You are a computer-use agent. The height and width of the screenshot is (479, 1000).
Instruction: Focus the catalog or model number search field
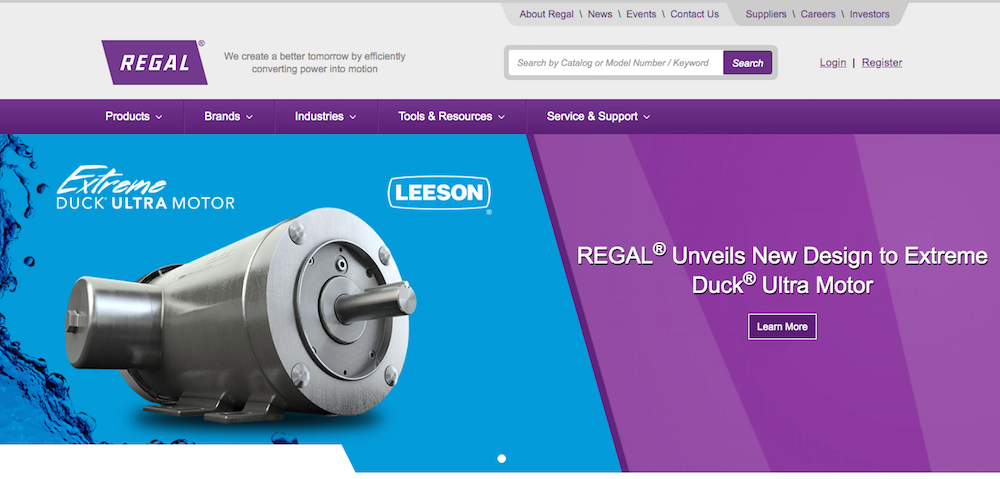615,63
